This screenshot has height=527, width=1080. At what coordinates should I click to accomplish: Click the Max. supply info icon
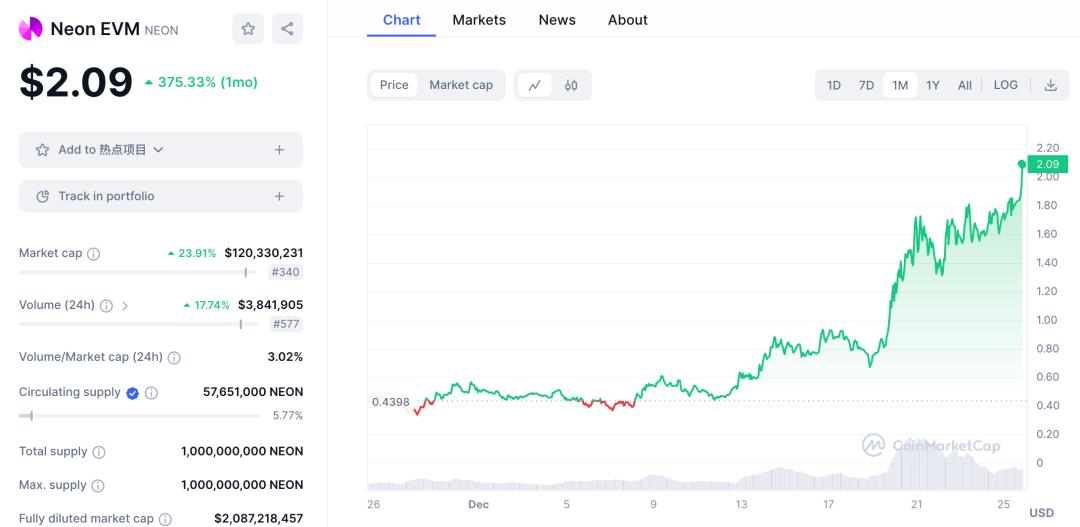[x=98, y=486]
